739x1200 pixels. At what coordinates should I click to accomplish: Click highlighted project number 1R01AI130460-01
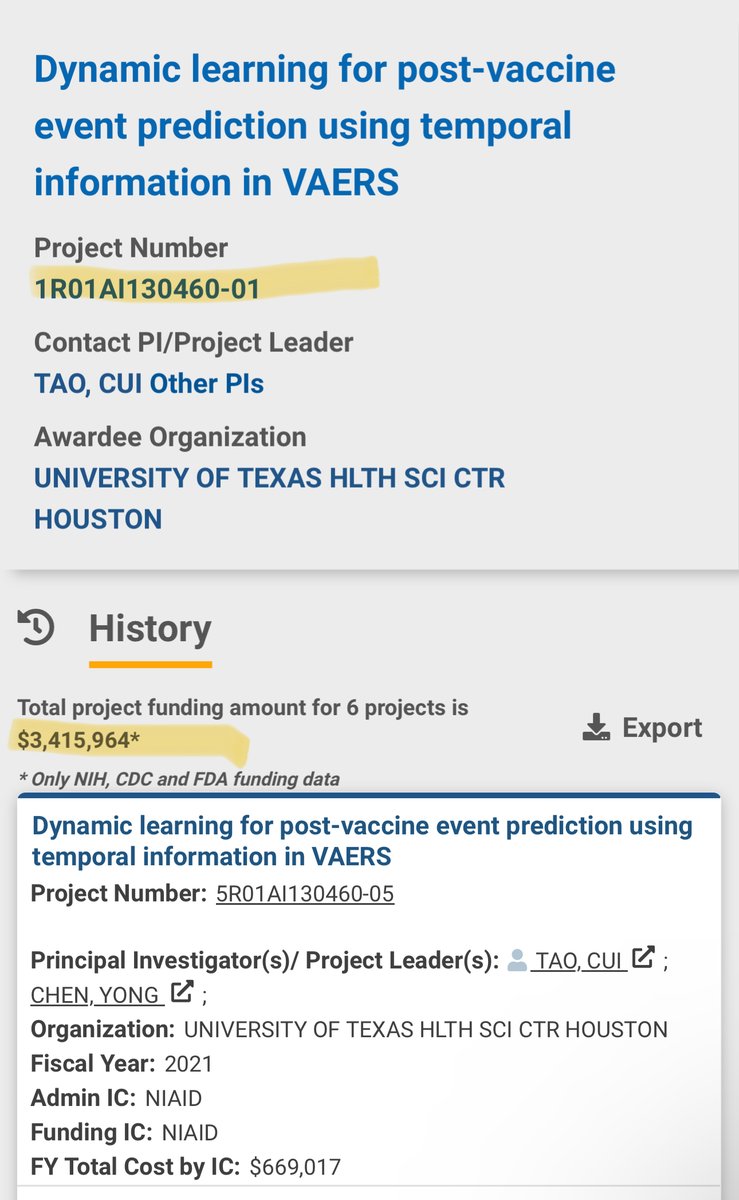pos(147,289)
